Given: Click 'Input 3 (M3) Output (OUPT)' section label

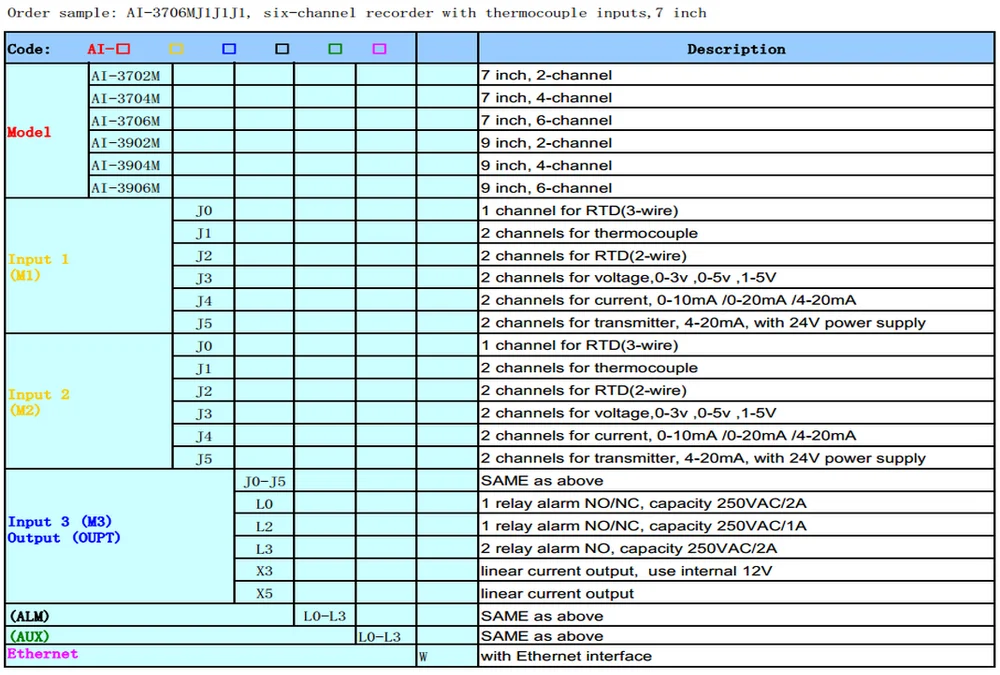Looking at the screenshot, I should click(64, 530).
